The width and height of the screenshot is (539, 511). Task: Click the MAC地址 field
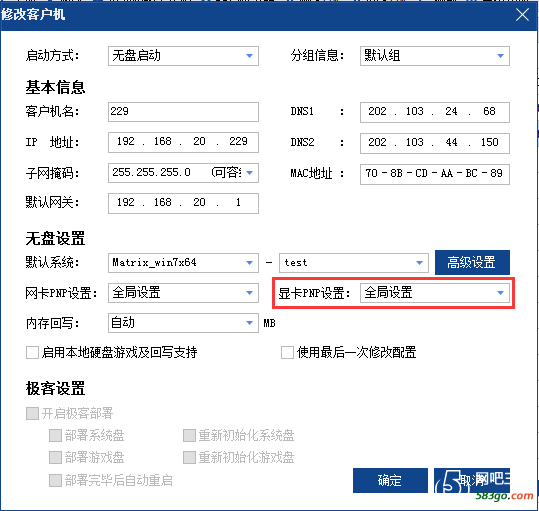(435, 174)
